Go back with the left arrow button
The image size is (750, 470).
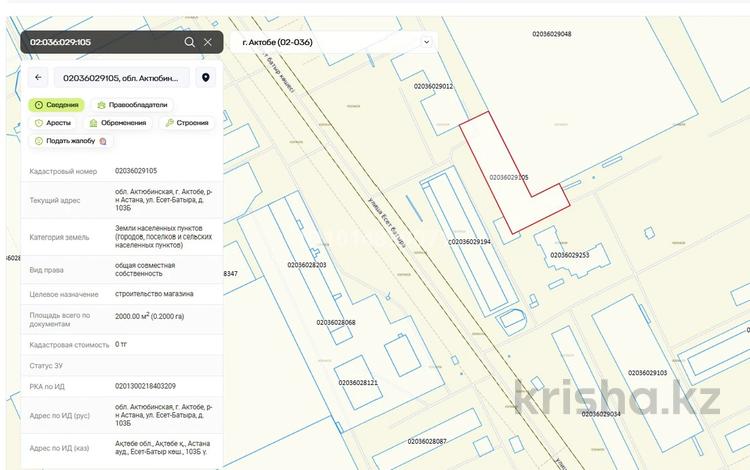(x=38, y=77)
